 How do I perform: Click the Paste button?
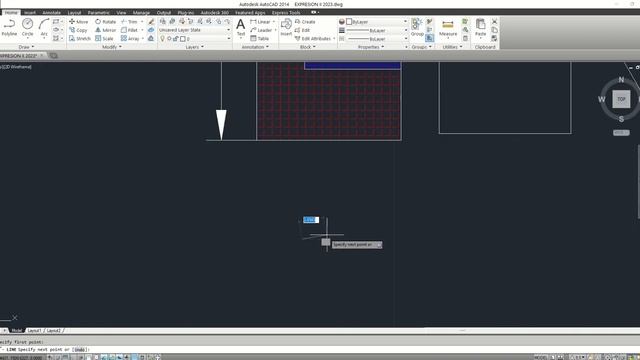coord(480,28)
